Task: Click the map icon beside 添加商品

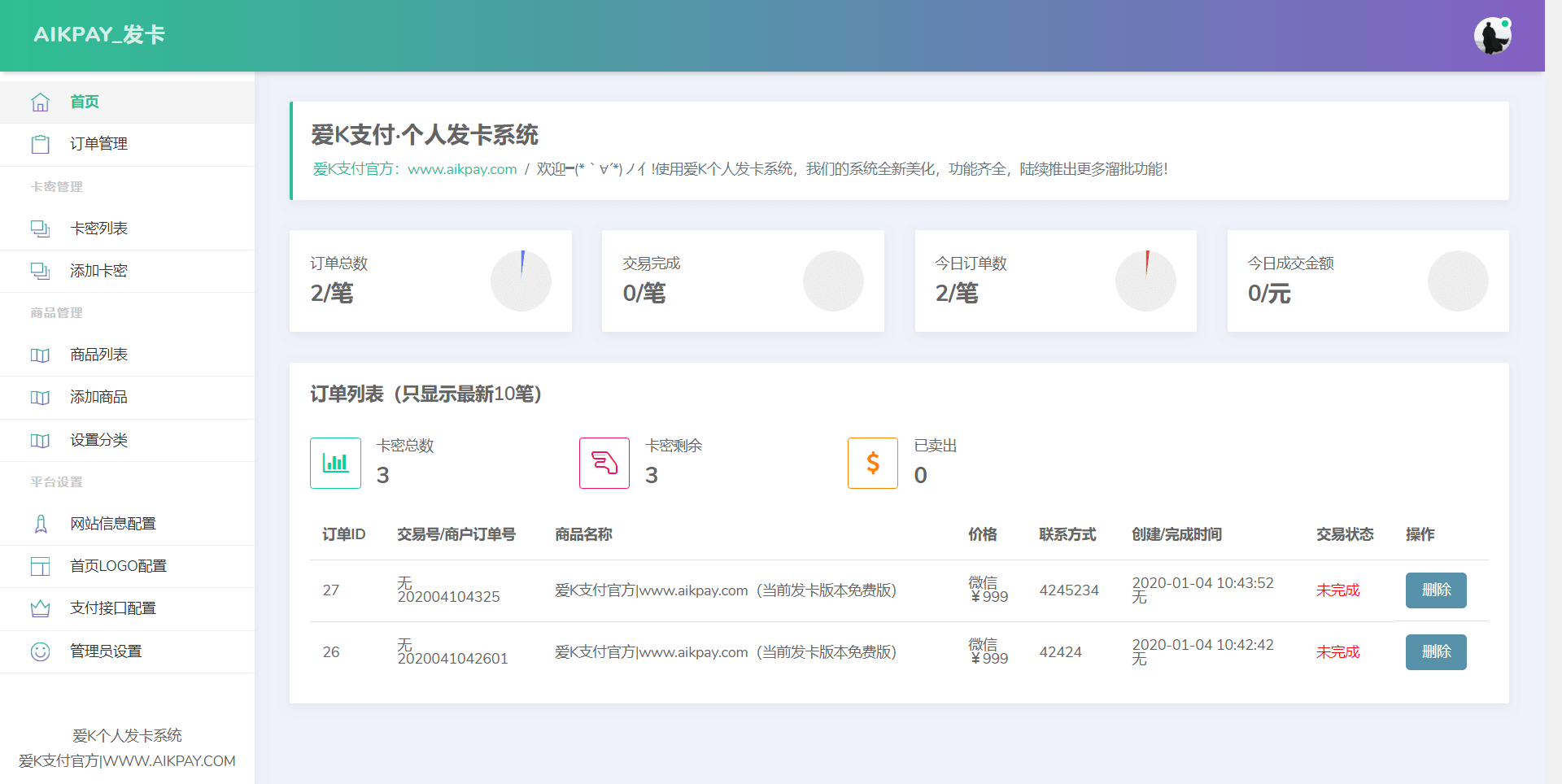Action: (40, 397)
